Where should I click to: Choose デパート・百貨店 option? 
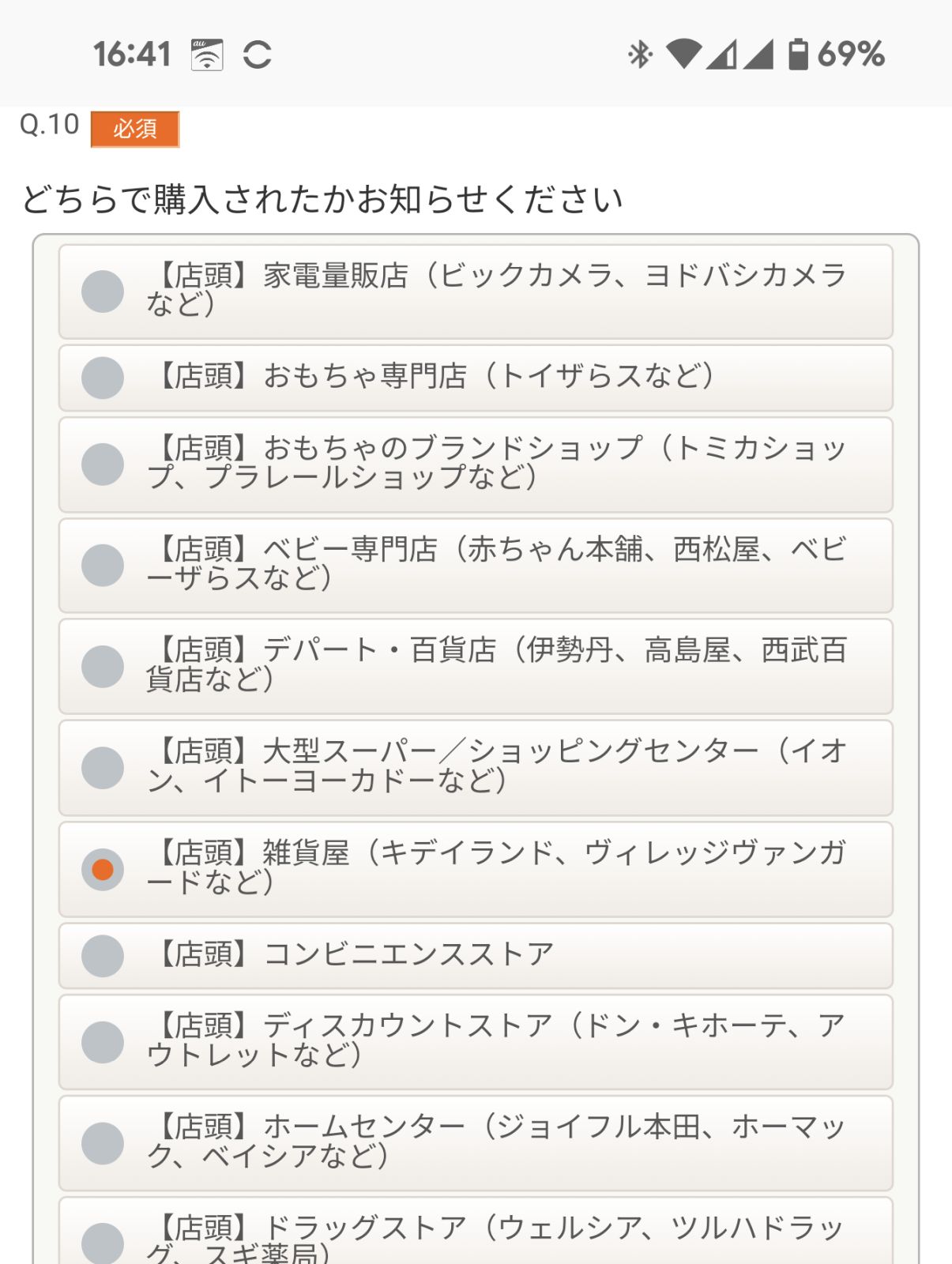pos(476,667)
